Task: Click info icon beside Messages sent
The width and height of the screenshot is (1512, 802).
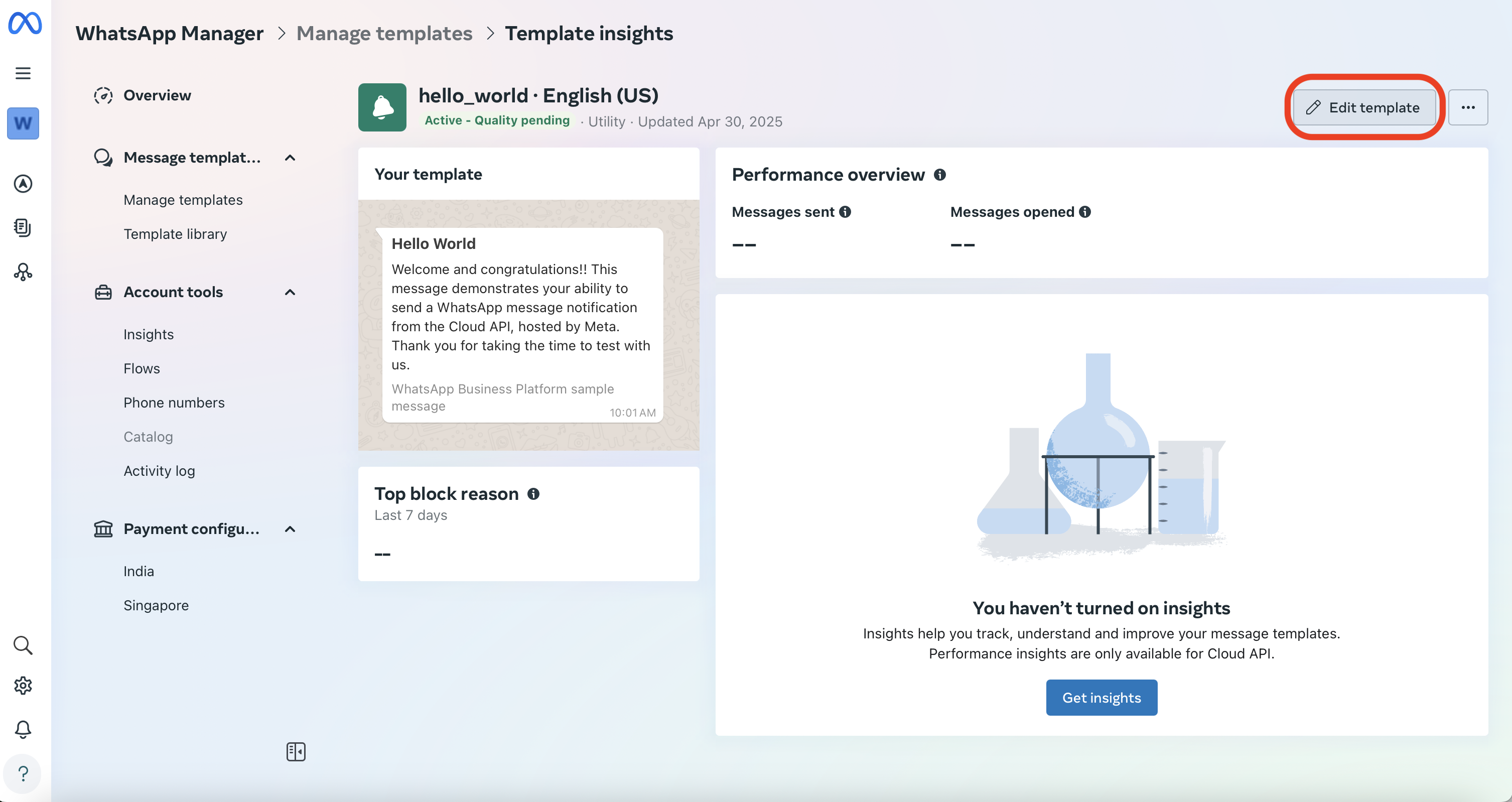Action: pyautogui.click(x=845, y=212)
